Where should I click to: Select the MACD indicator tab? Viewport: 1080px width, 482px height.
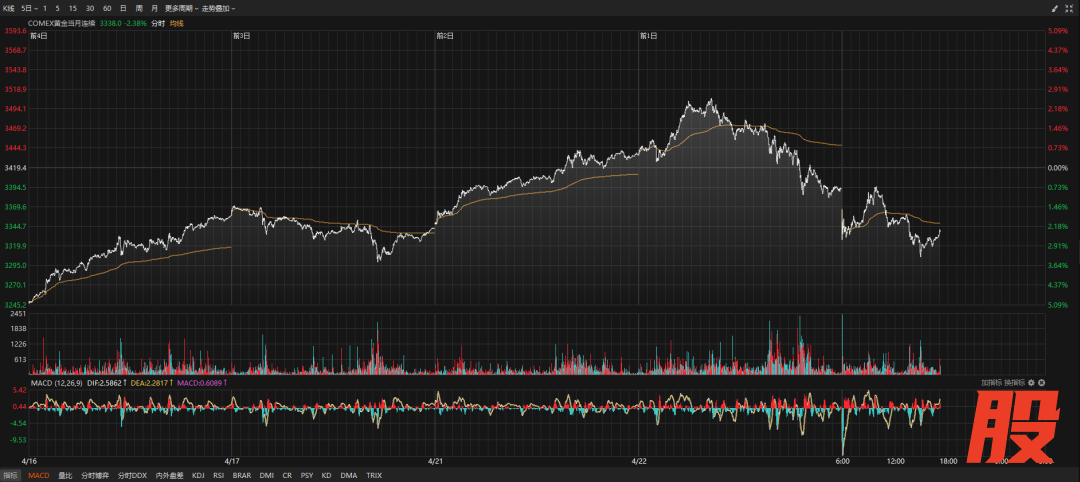click(x=38, y=476)
